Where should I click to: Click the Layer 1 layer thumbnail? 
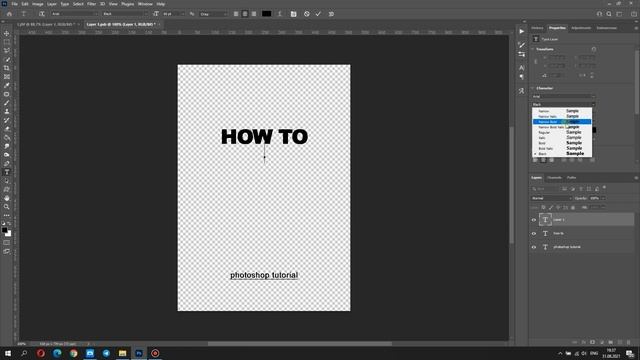(x=545, y=220)
